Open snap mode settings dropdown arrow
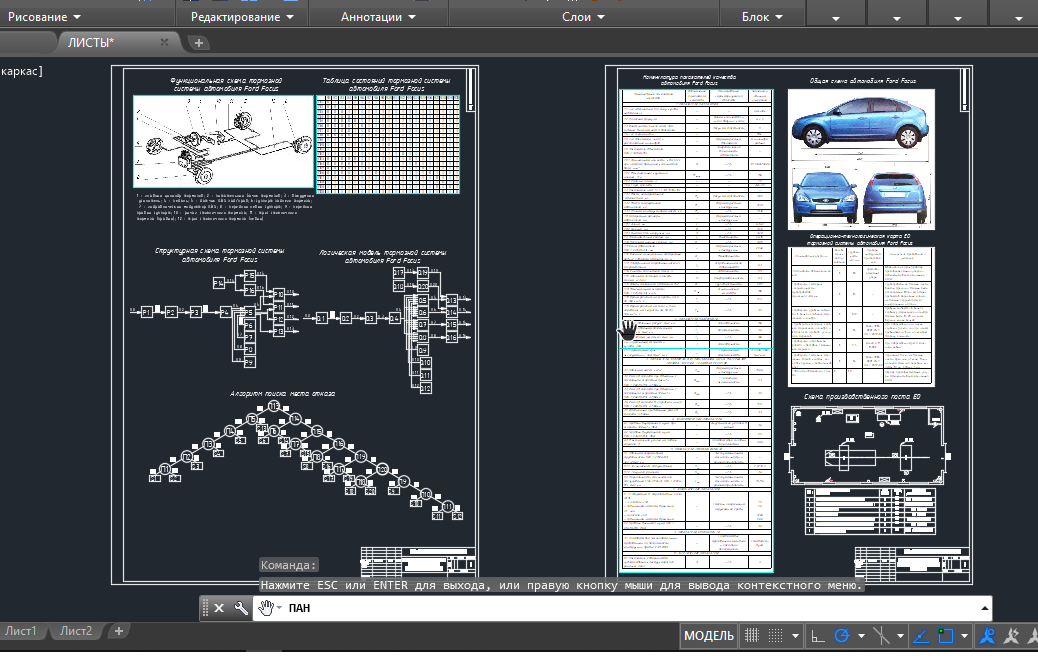The height and width of the screenshot is (656, 1038). (795, 636)
